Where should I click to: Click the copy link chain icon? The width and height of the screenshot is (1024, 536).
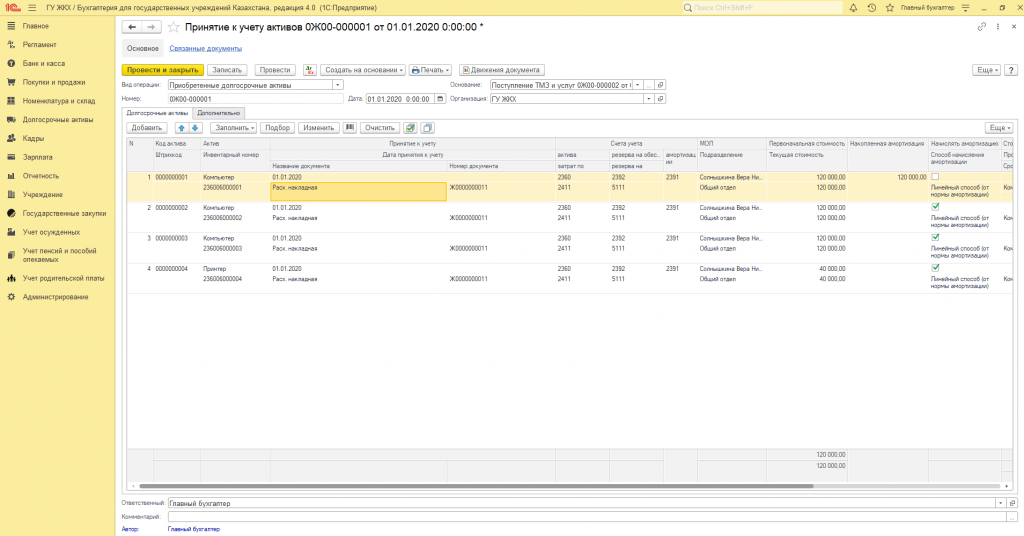tap(981, 27)
